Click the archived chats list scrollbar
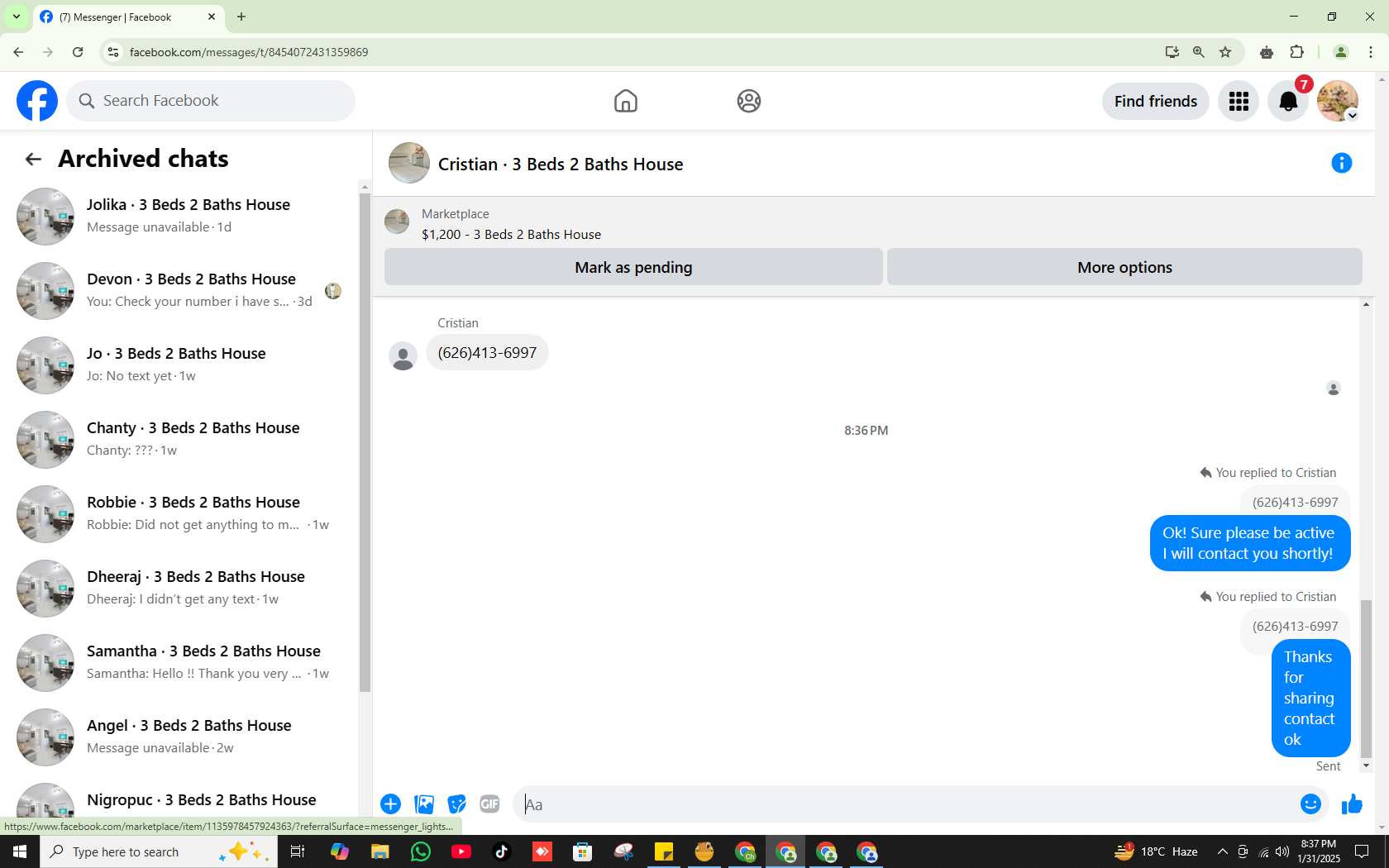 click(x=365, y=442)
